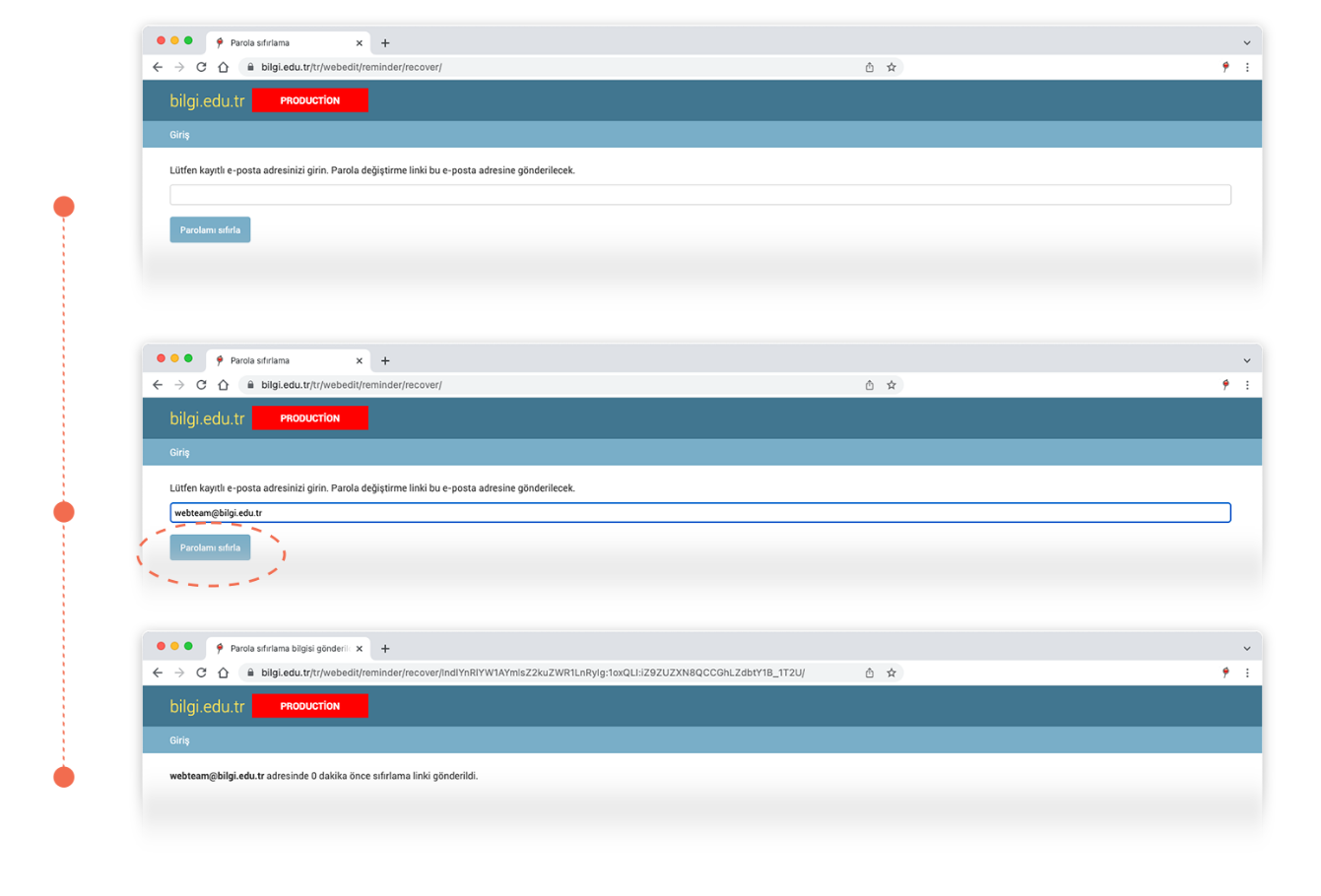This screenshot has height=896, width=1321.
Task: Click back arrow in top browser window
Action: pyautogui.click(x=158, y=67)
